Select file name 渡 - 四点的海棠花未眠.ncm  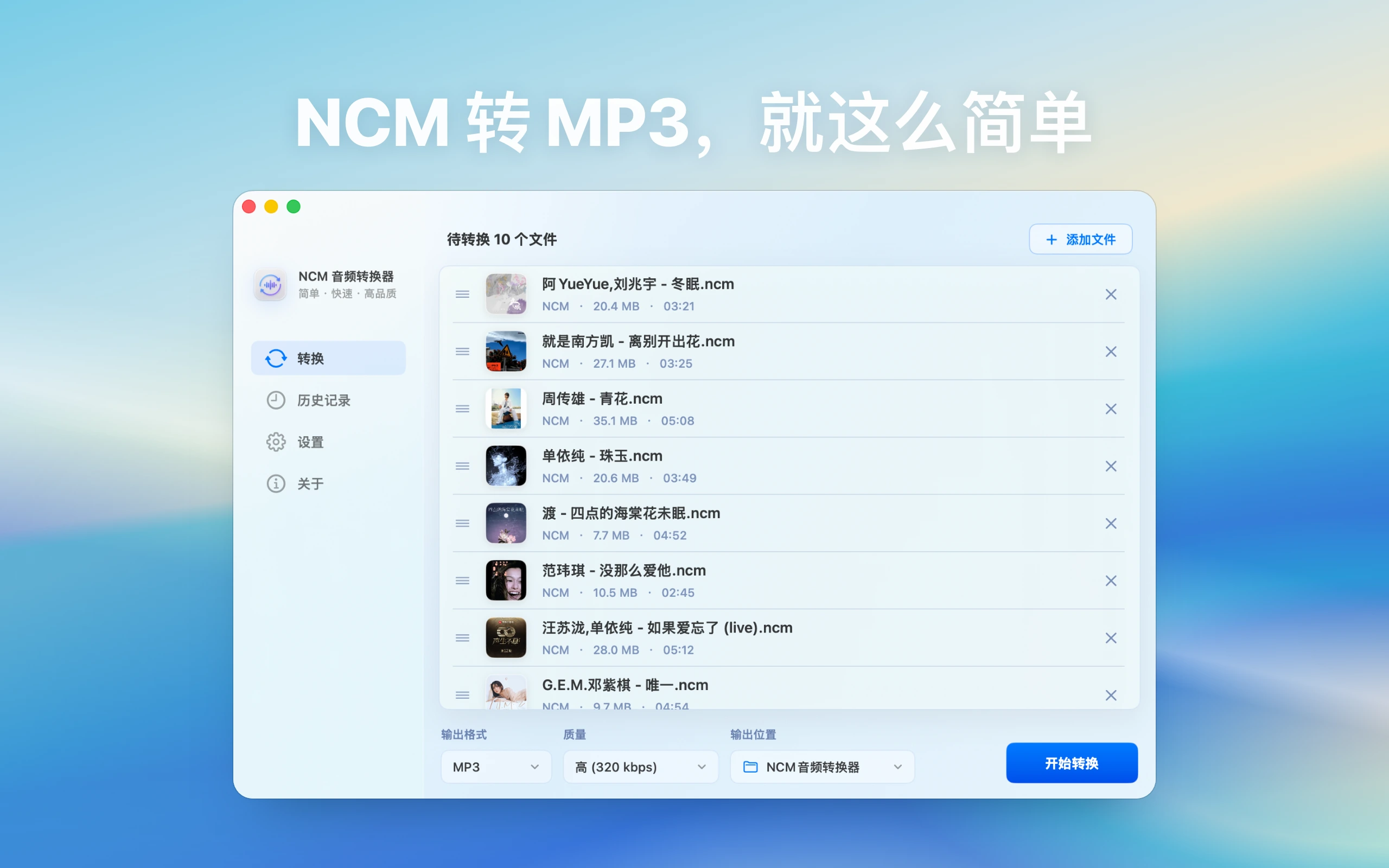pyautogui.click(x=631, y=513)
